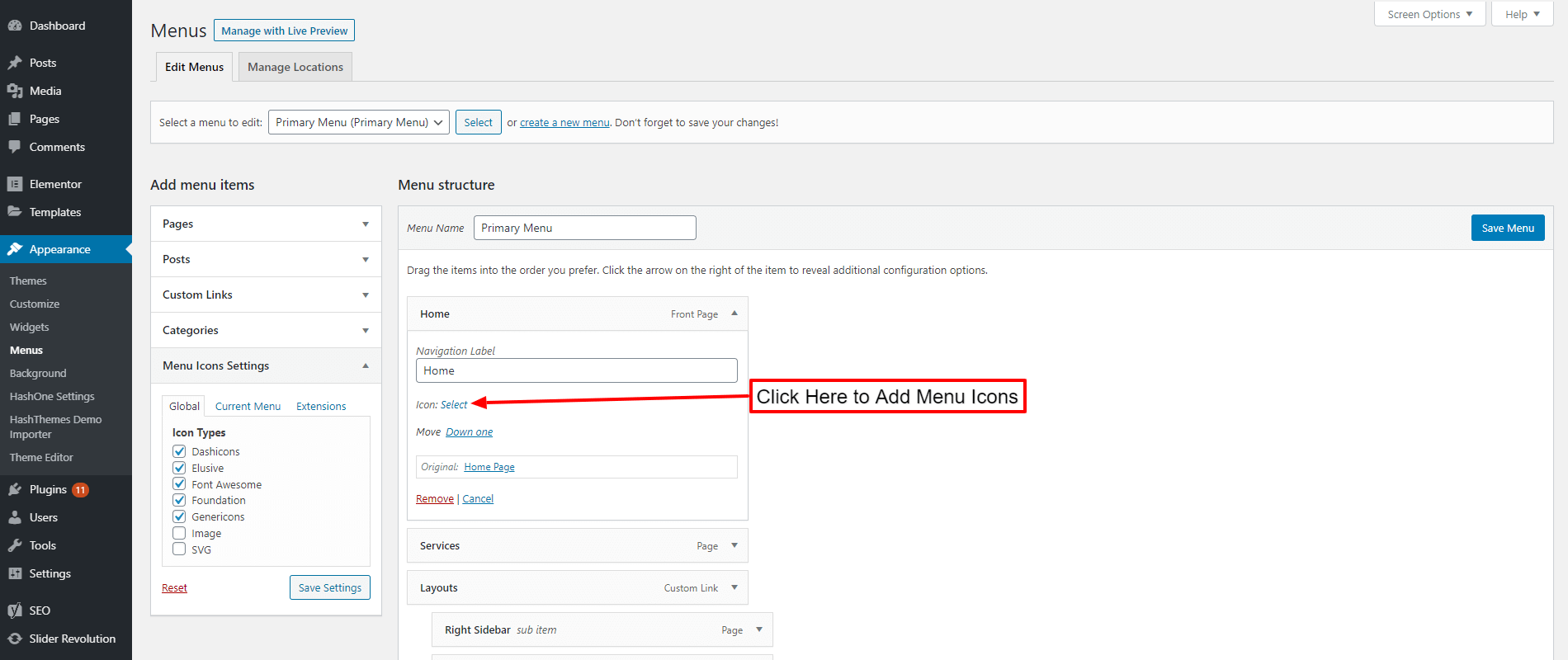This screenshot has height=660, width=1568.
Task: Open Theme Editor submenu item
Action: (x=41, y=457)
